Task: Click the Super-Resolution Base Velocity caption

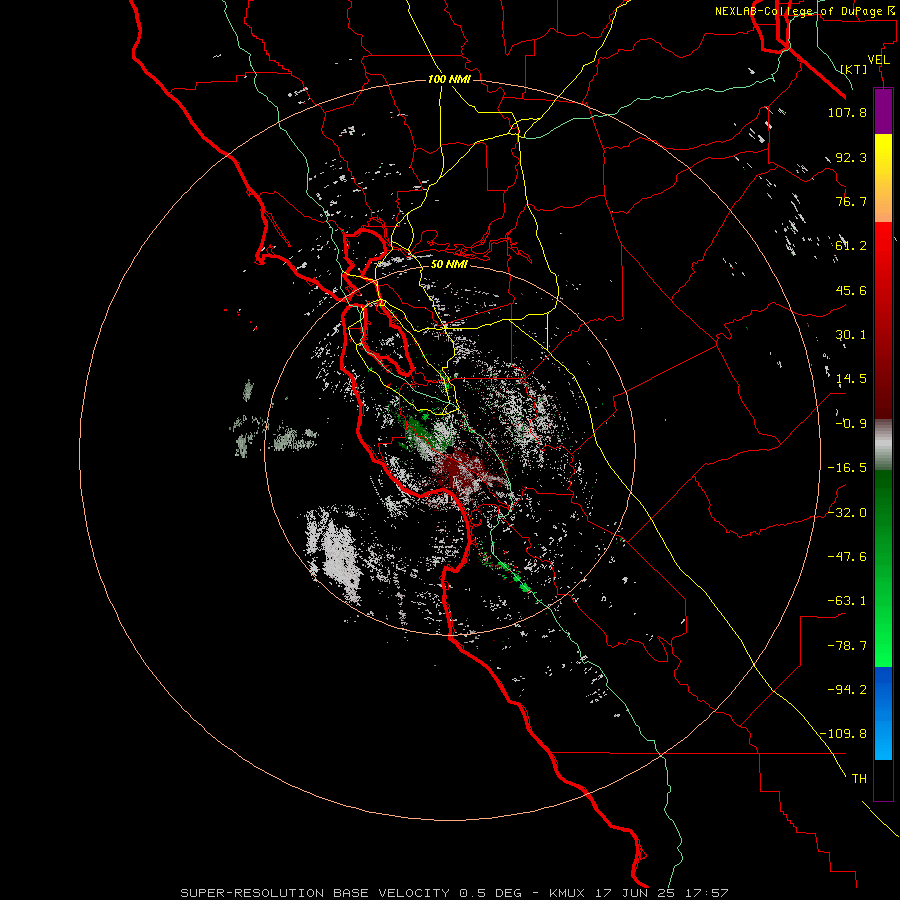Action: coord(454,893)
